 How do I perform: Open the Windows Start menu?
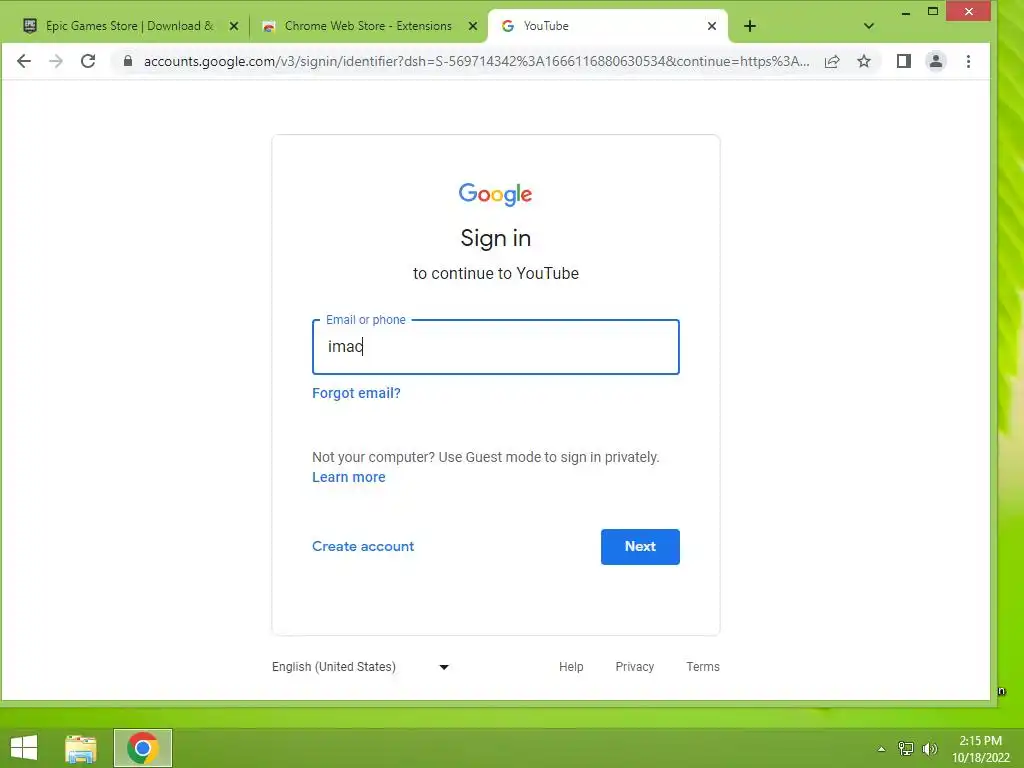(x=24, y=748)
